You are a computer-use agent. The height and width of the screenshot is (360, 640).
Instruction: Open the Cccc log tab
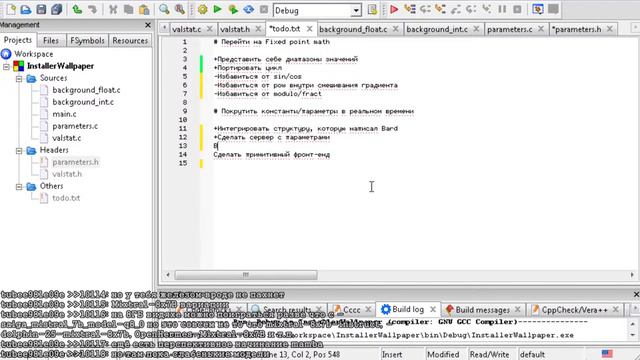coord(351,310)
